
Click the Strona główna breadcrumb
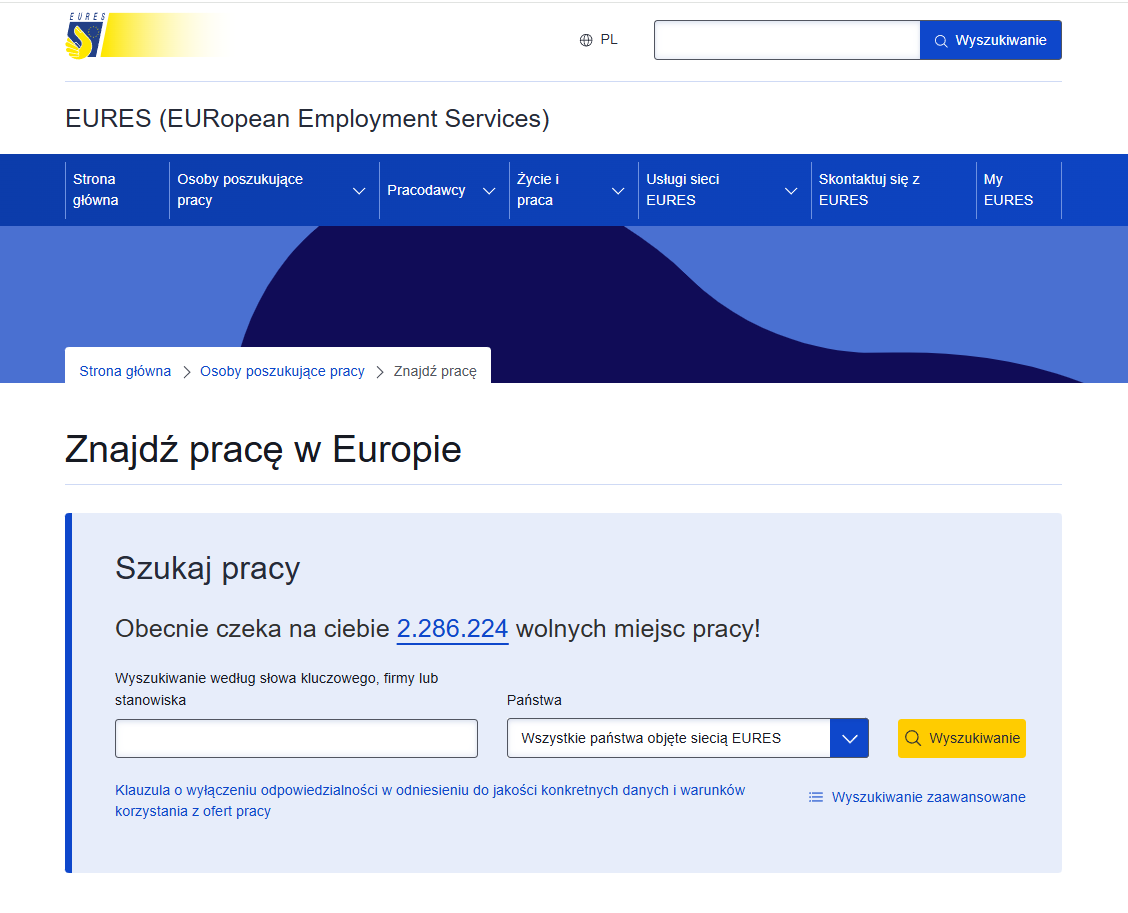tap(124, 370)
